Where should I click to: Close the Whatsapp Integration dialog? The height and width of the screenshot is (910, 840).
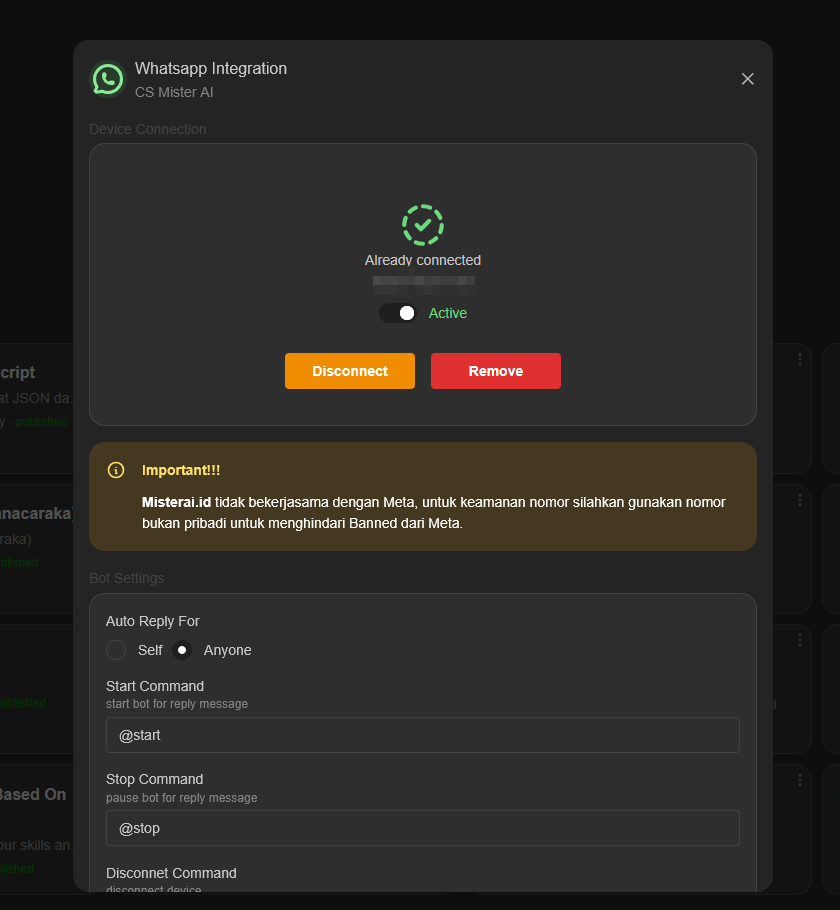click(747, 79)
